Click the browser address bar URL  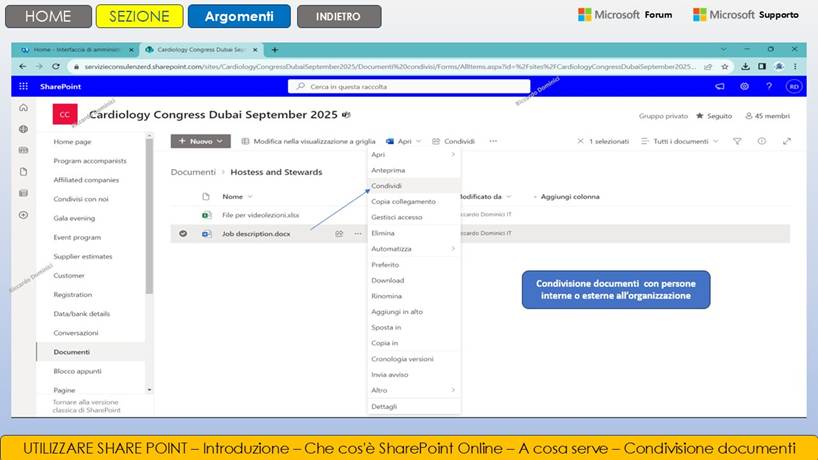[x=389, y=67]
